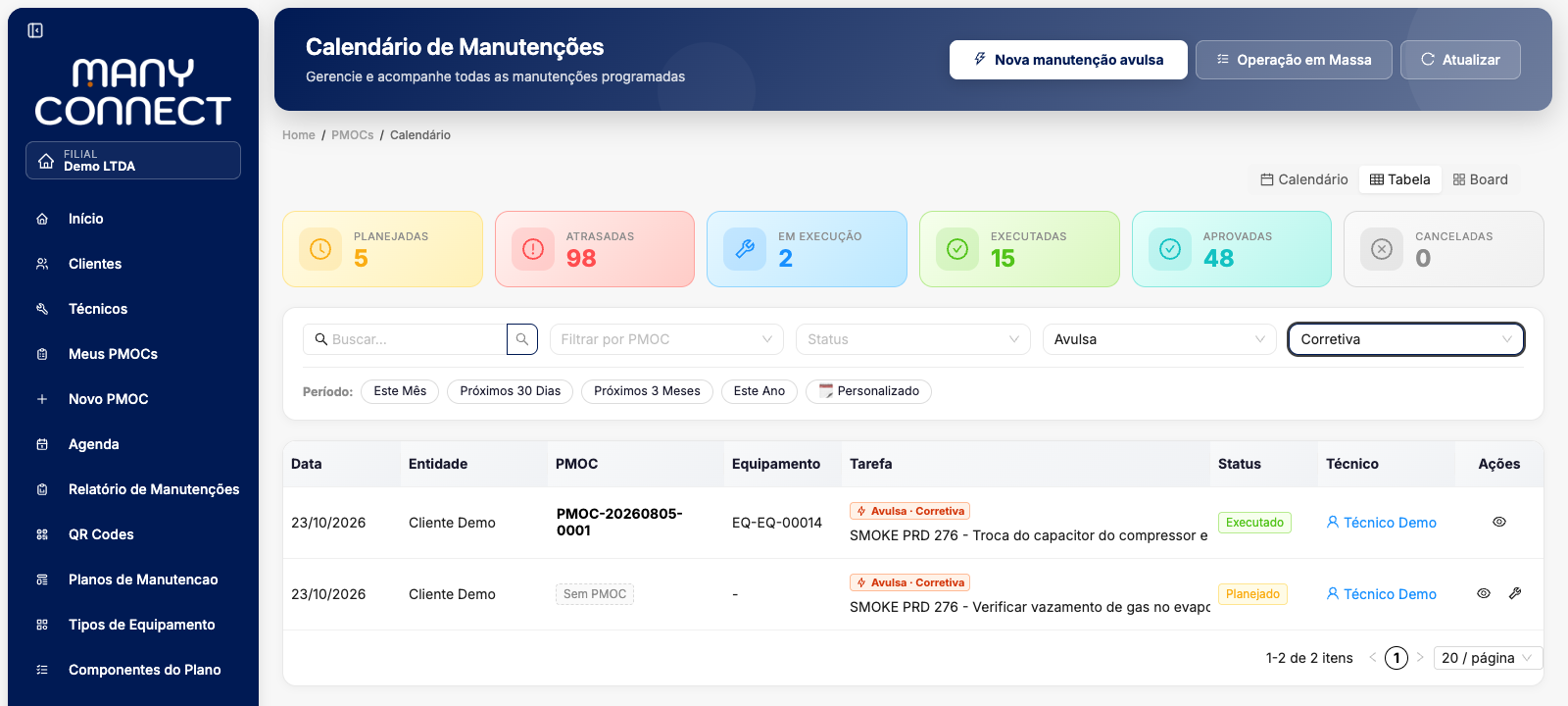Click Nova manutenção avulsa button
The image size is (1568, 706).
1068,60
